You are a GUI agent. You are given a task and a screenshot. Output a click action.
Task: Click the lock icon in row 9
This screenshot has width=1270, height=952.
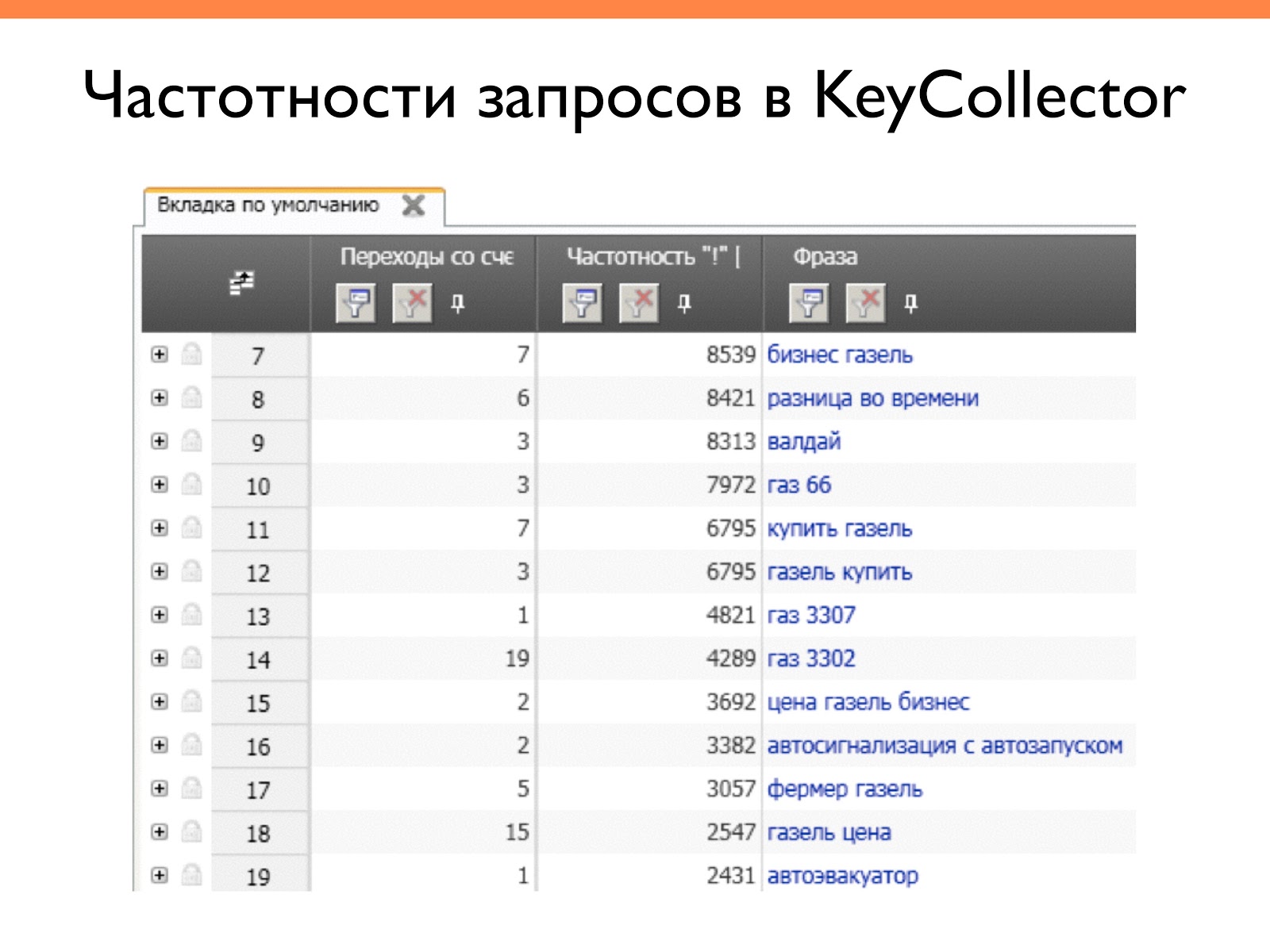pyautogui.click(x=191, y=440)
